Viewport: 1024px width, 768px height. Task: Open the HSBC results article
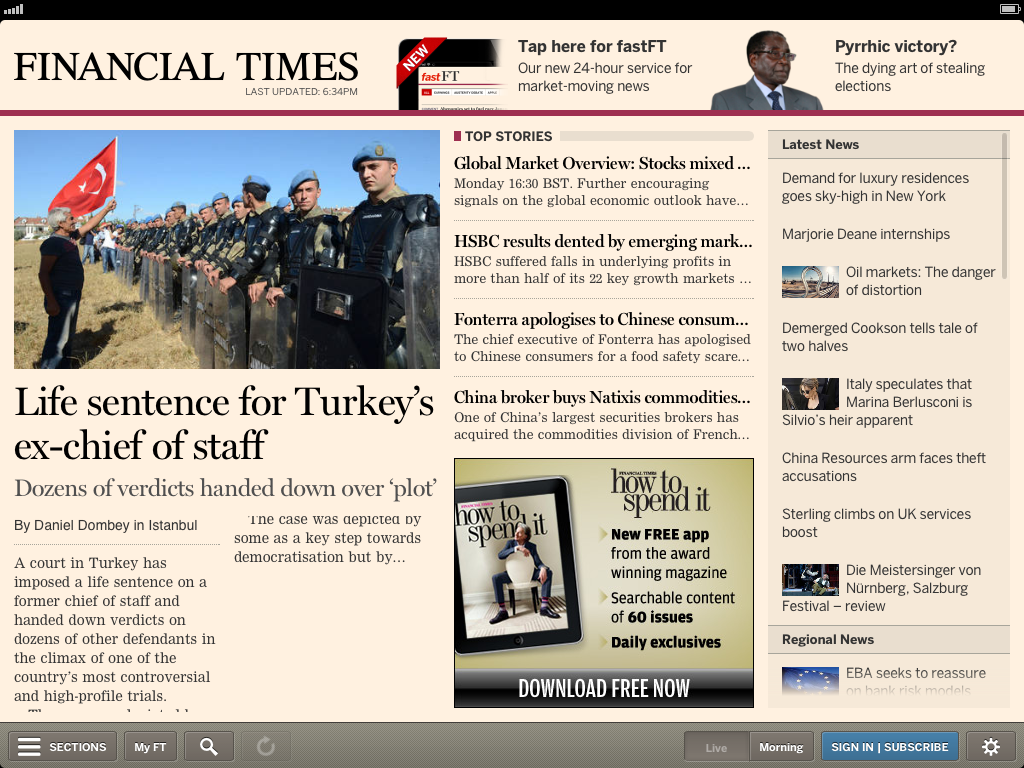pyautogui.click(x=601, y=241)
